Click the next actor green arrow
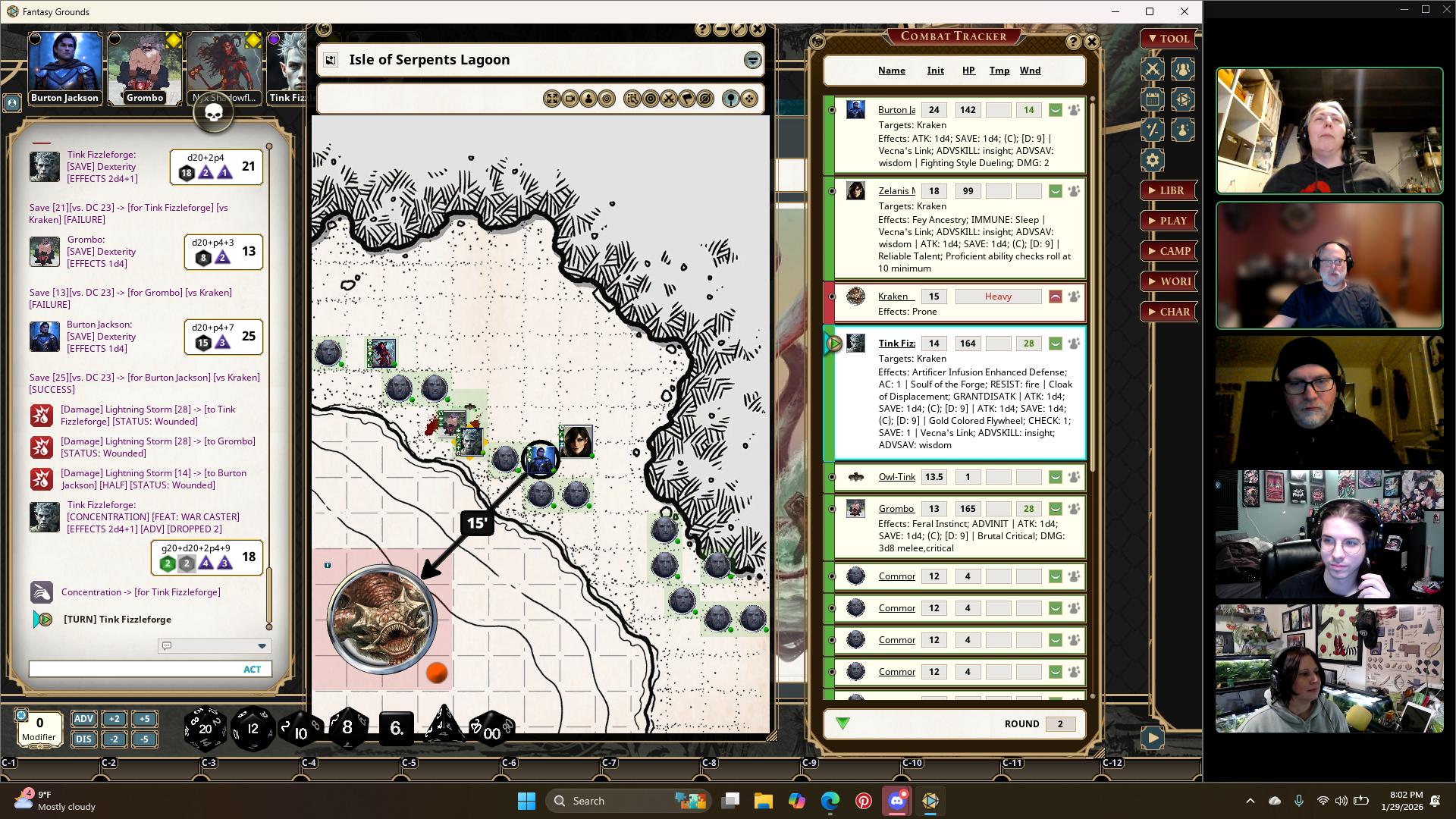The width and height of the screenshot is (1456, 819). (x=843, y=723)
